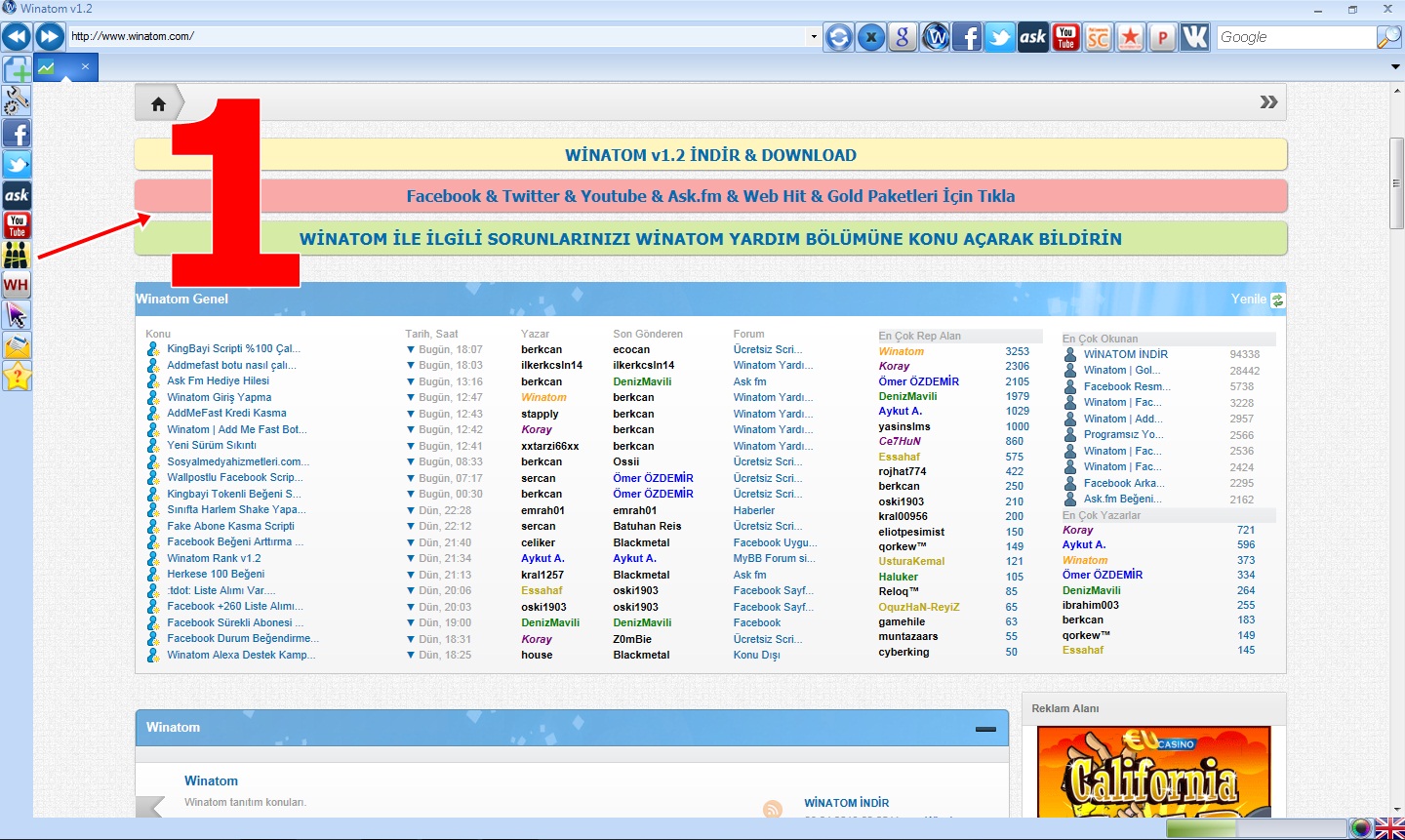Open the 'KingBayi Scripti %100 Çal...' topic
The width and height of the screenshot is (1405, 840).
pyautogui.click(x=233, y=349)
